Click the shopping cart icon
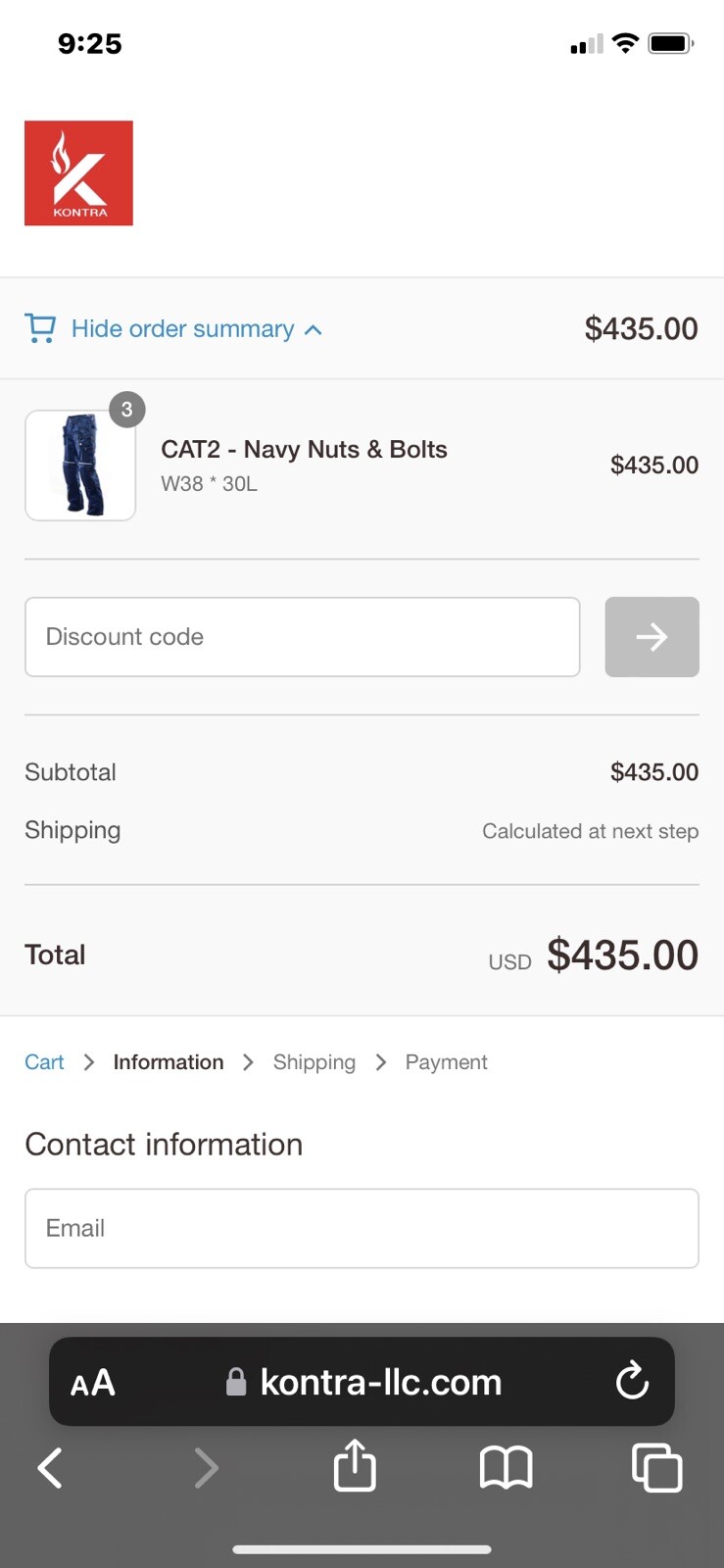Screen dimensions: 724x1568 click(x=40, y=328)
